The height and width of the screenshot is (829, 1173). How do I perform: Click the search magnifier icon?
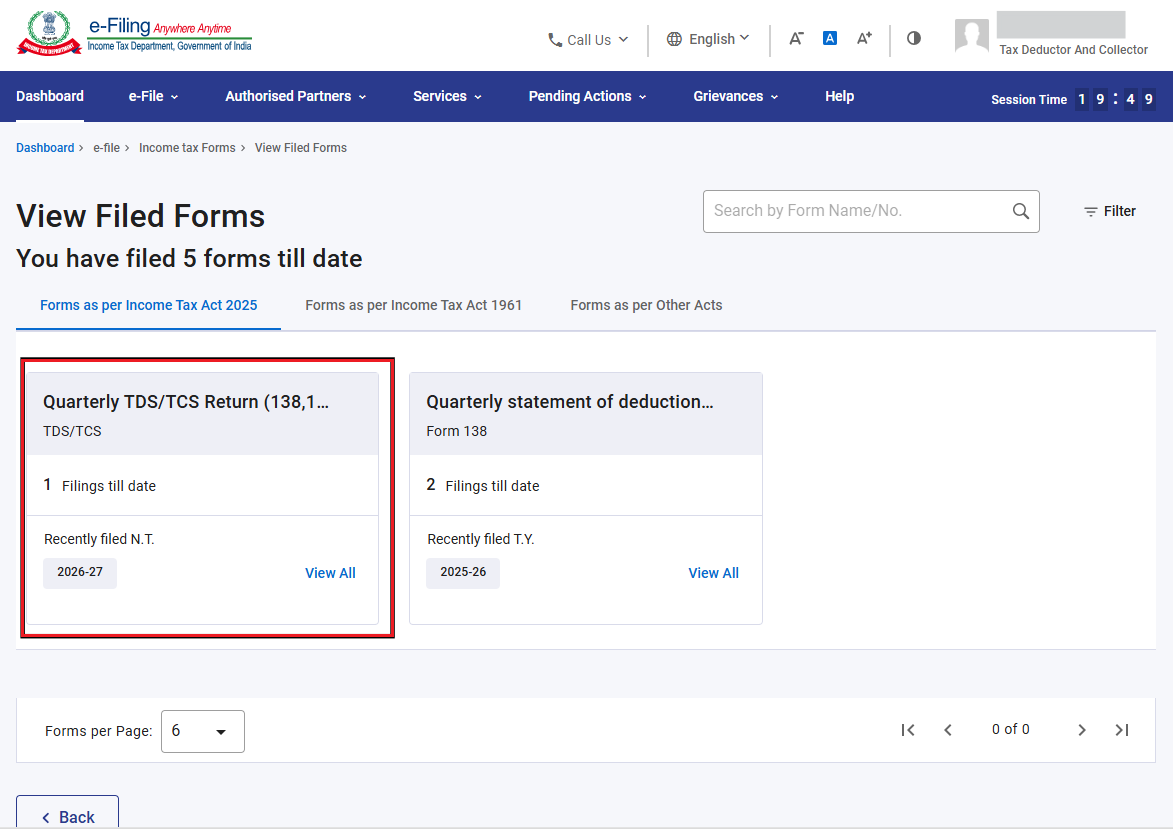[1020, 211]
